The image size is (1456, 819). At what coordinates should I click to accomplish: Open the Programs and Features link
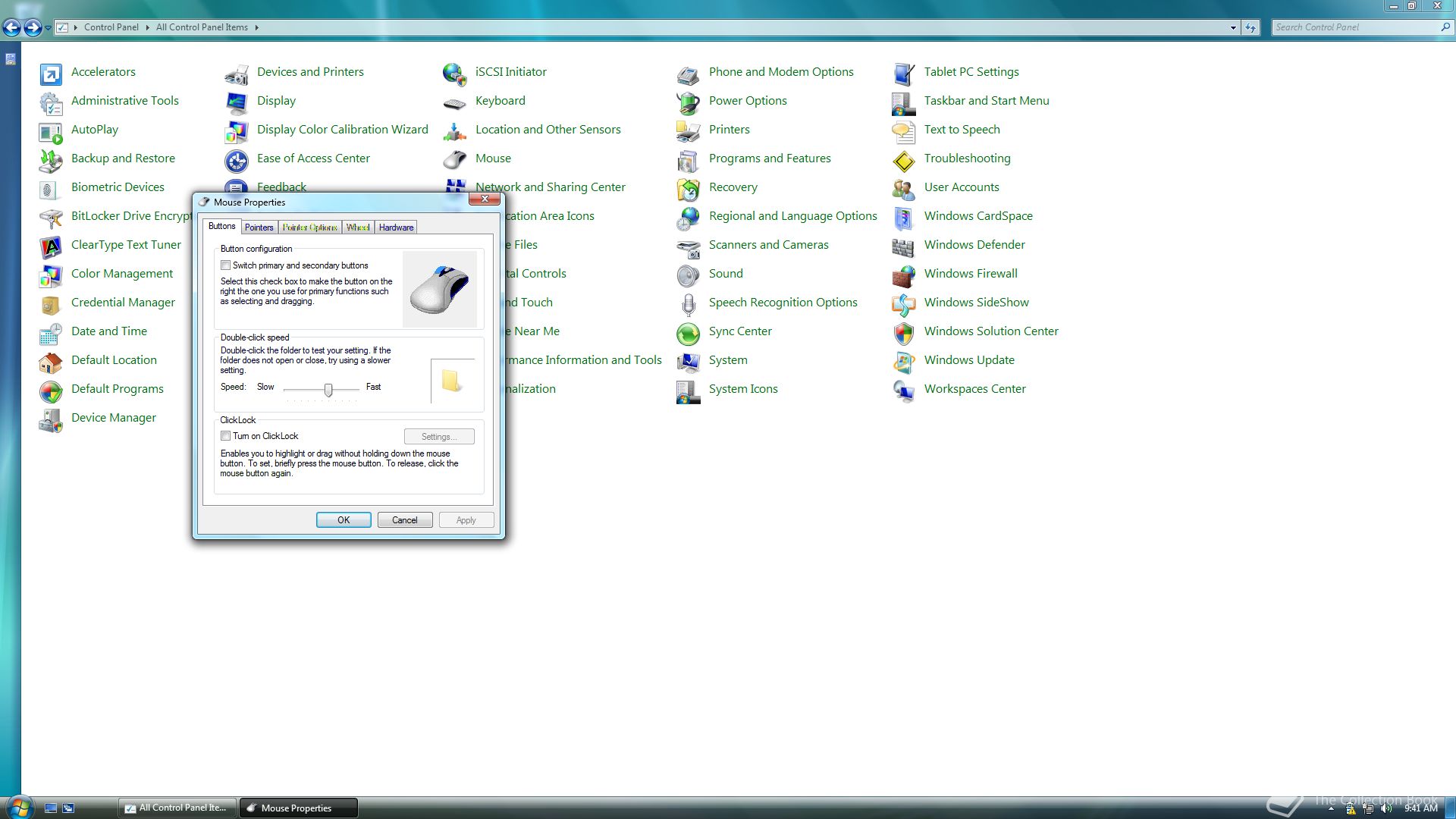coord(770,158)
